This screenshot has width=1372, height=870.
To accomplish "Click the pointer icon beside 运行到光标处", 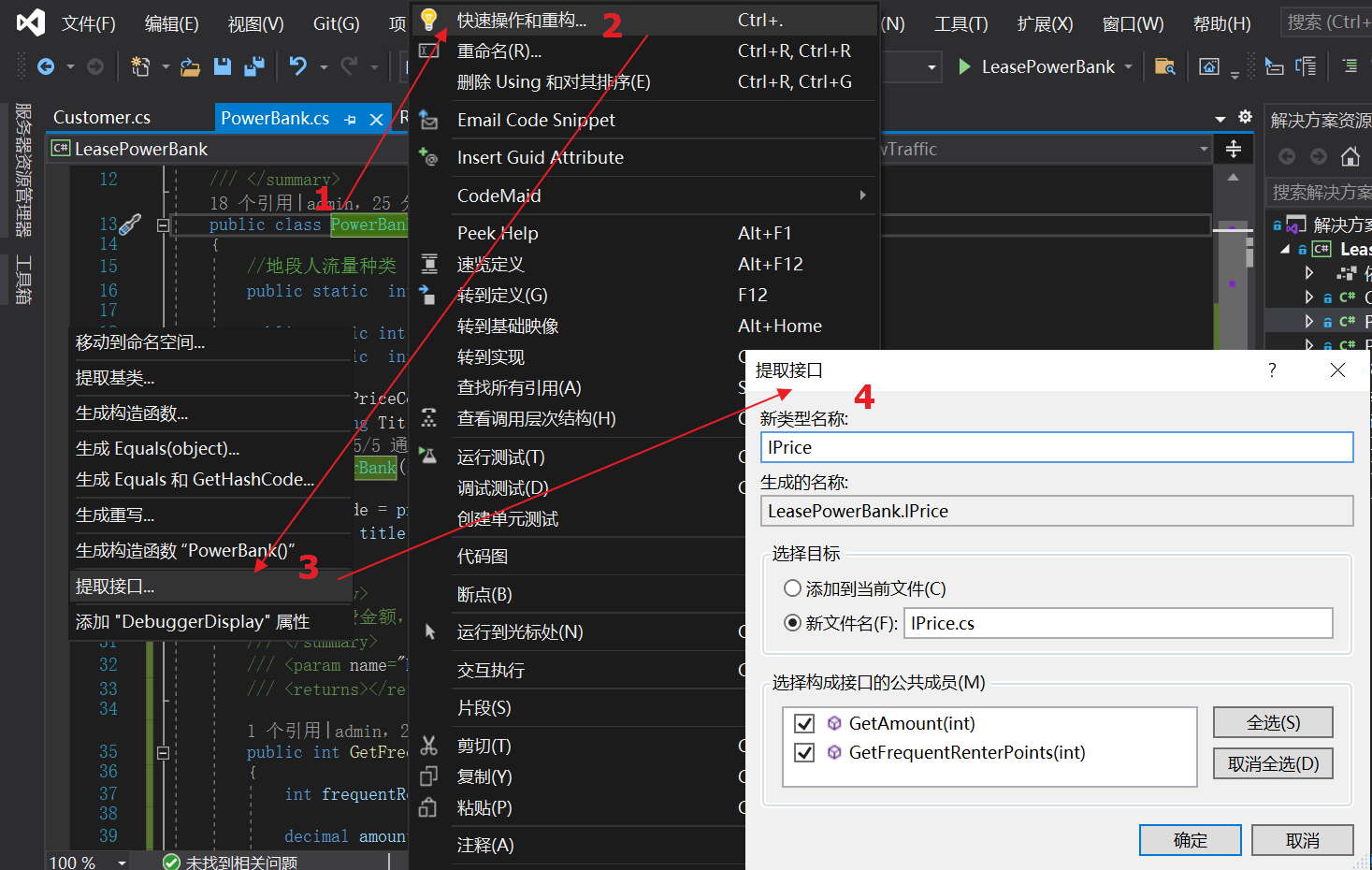I will tap(430, 632).
